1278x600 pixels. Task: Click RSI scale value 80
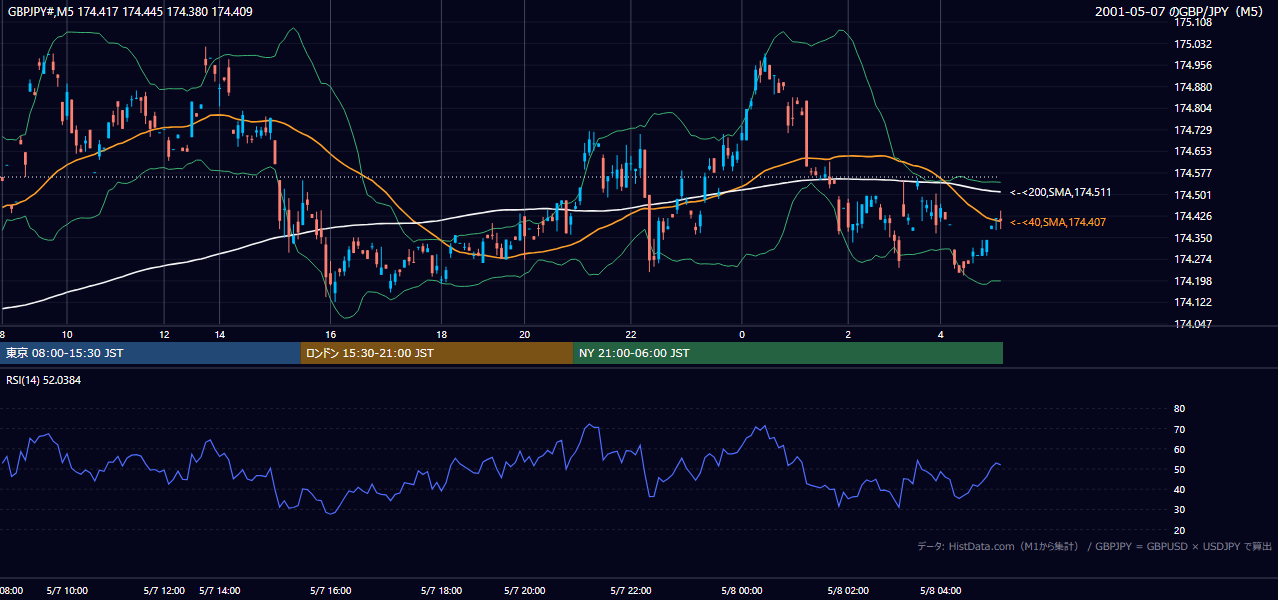pos(1179,409)
